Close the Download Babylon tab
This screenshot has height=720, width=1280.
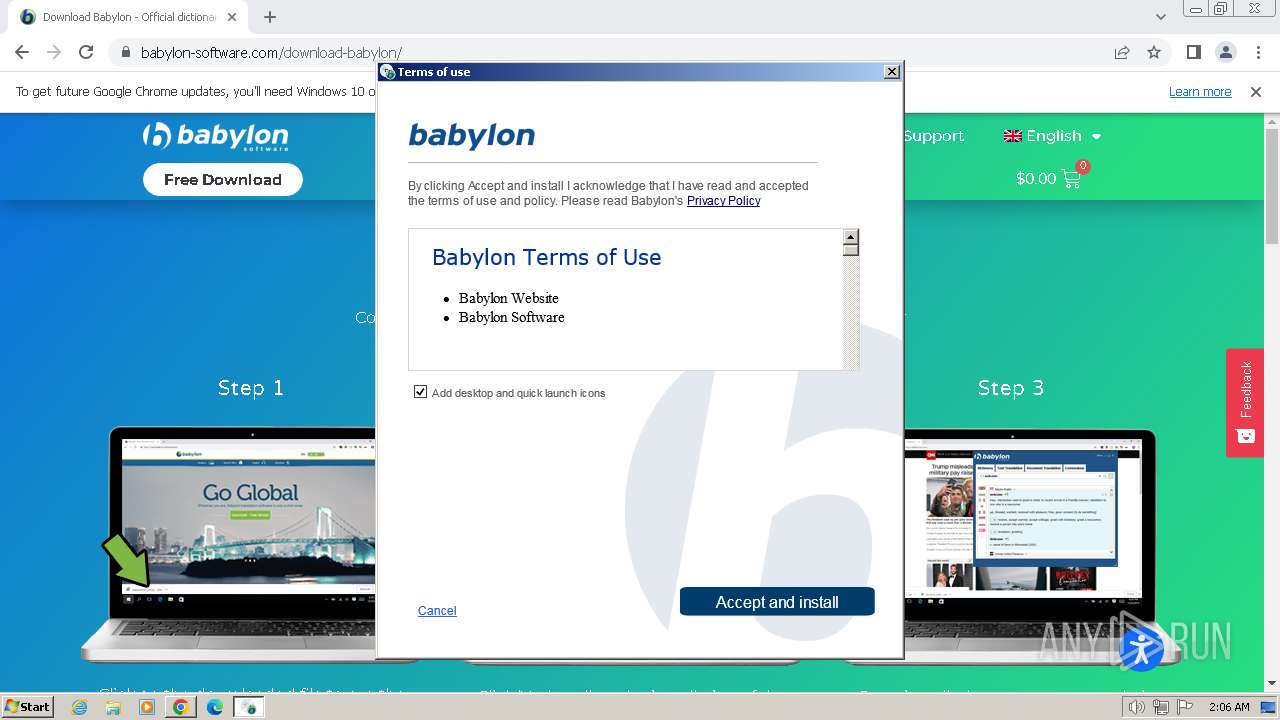point(232,17)
